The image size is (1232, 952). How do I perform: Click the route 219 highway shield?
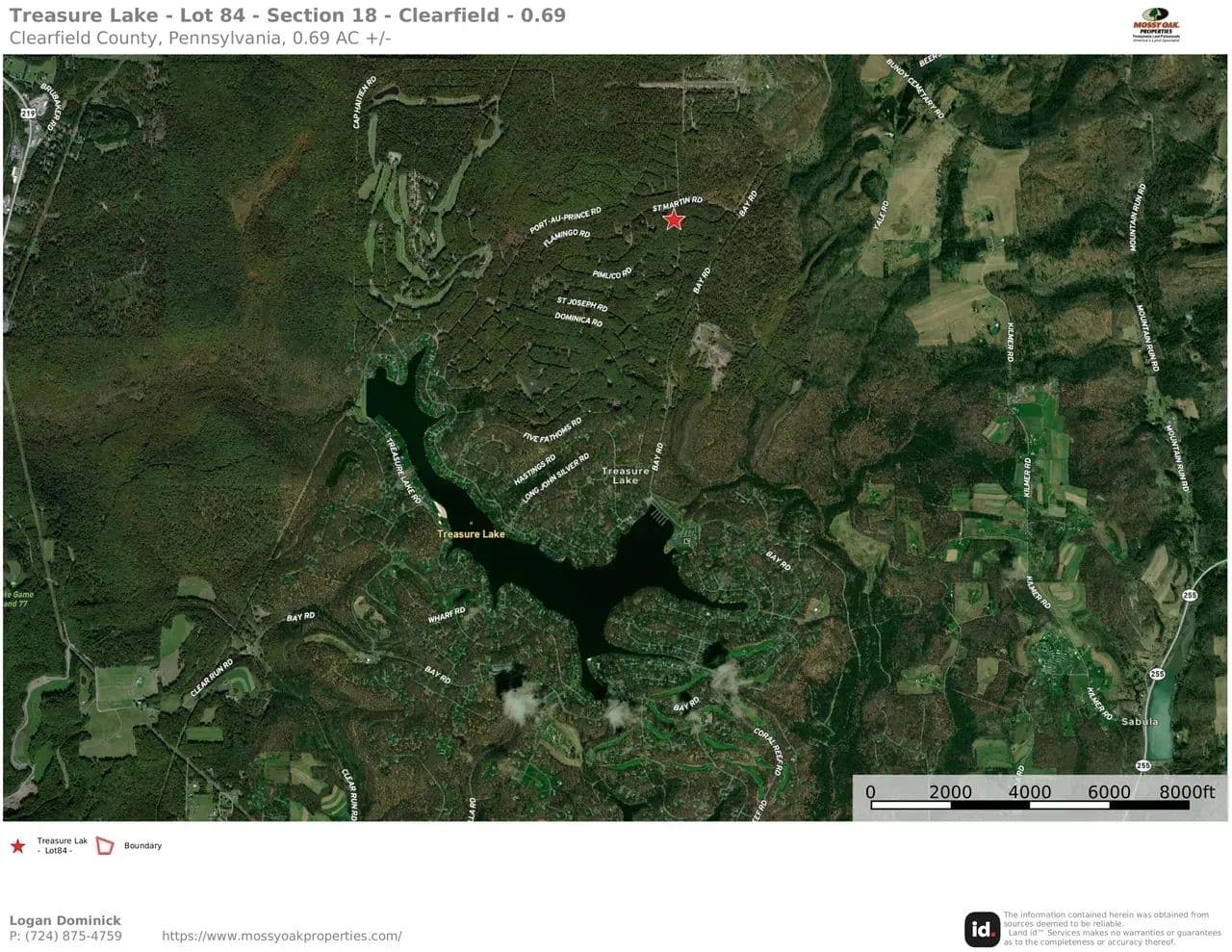27,114
